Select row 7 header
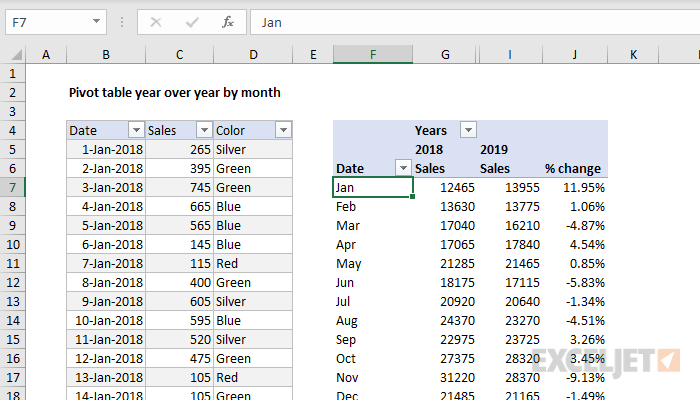Viewport: 700px width, 400px height. tap(12, 187)
